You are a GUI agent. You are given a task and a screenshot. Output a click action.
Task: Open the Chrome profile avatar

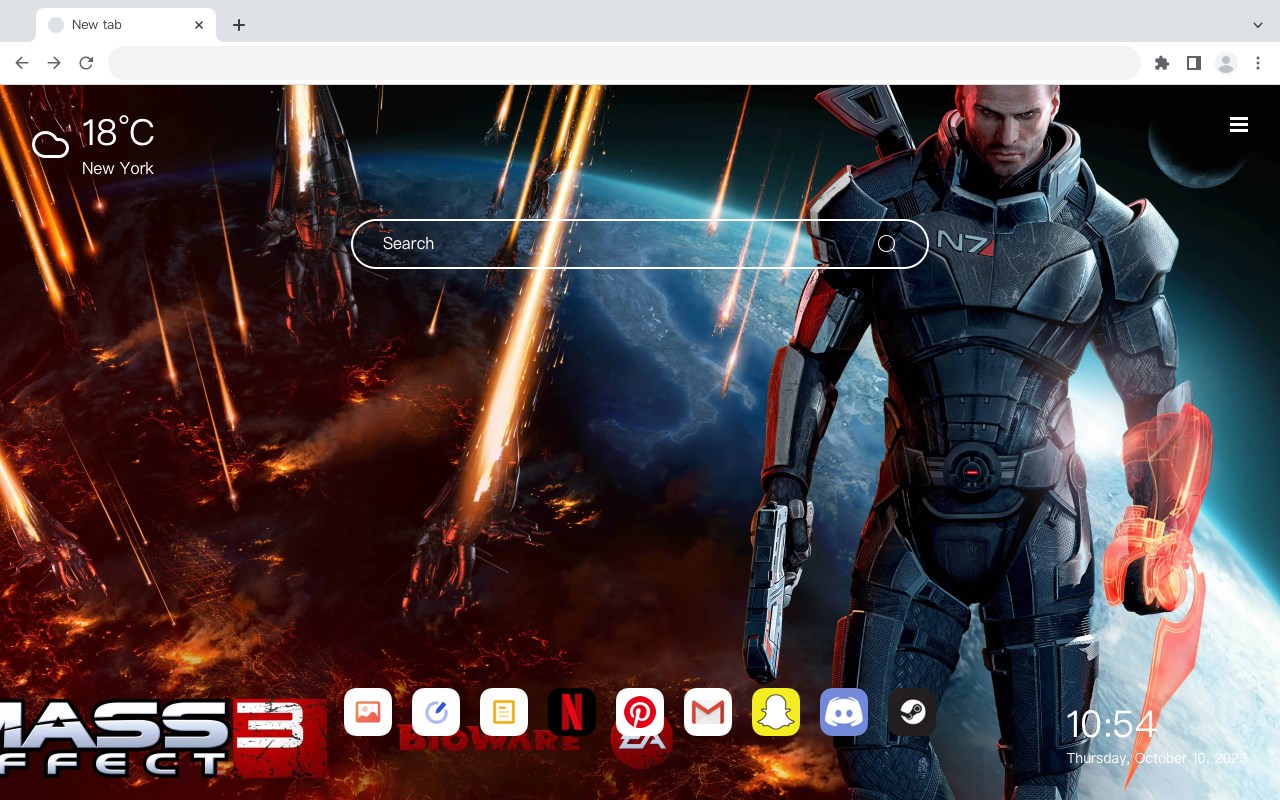click(x=1226, y=63)
